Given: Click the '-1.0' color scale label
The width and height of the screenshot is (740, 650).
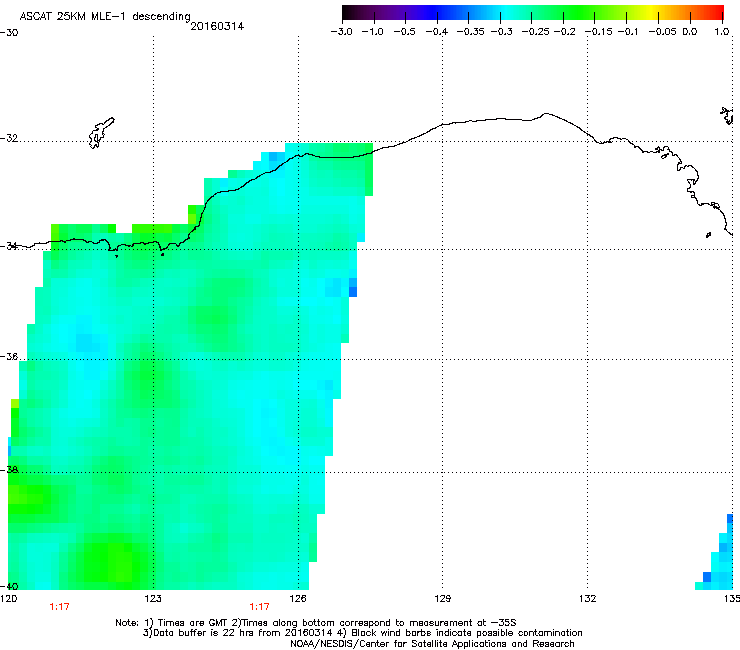Looking at the screenshot, I should pyautogui.click(x=372, y=32).
